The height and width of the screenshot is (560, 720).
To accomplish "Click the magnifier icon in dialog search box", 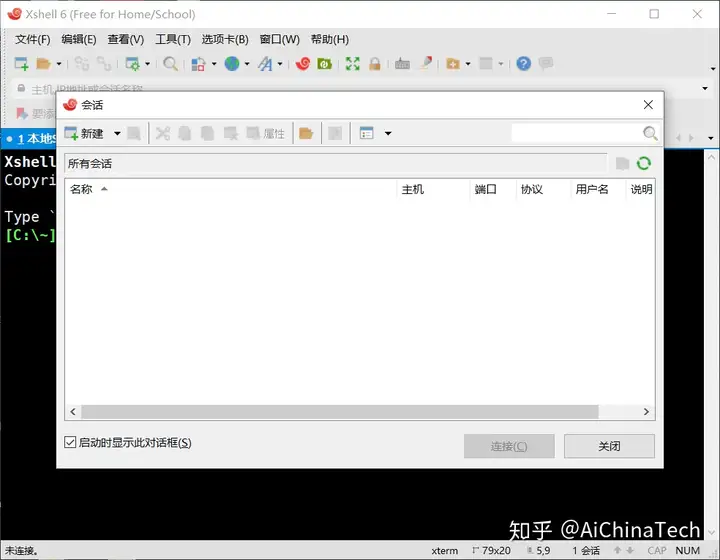I will coord(650,134).
